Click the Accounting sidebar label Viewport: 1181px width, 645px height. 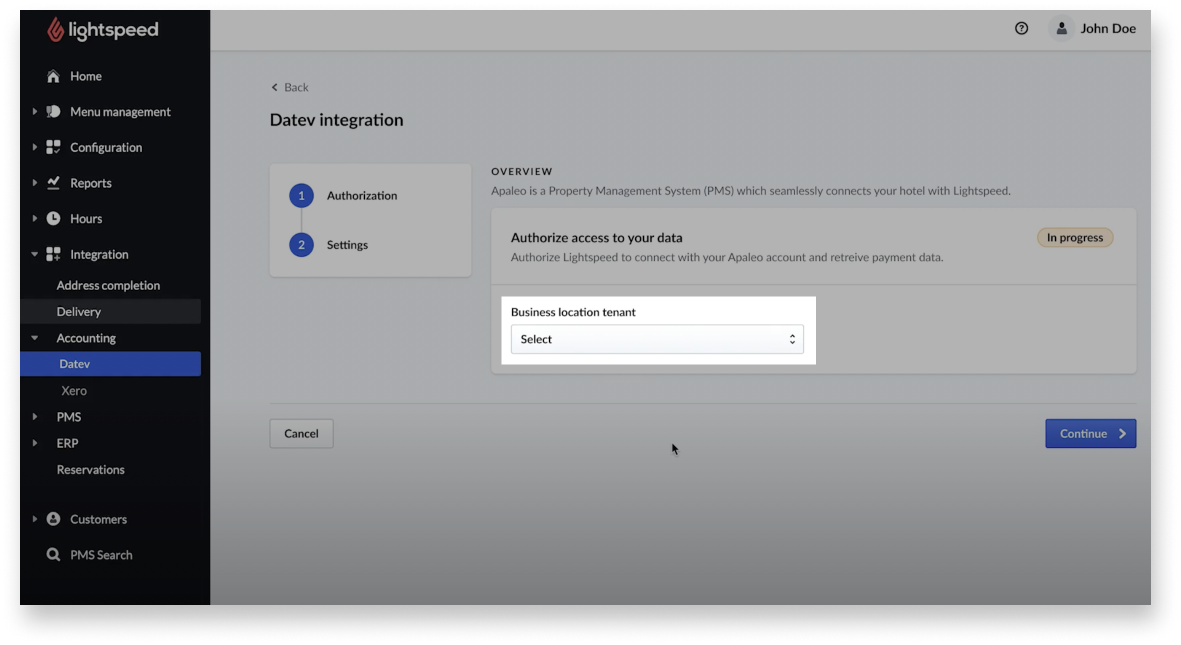pyautogui.click(x=86, y=338)
